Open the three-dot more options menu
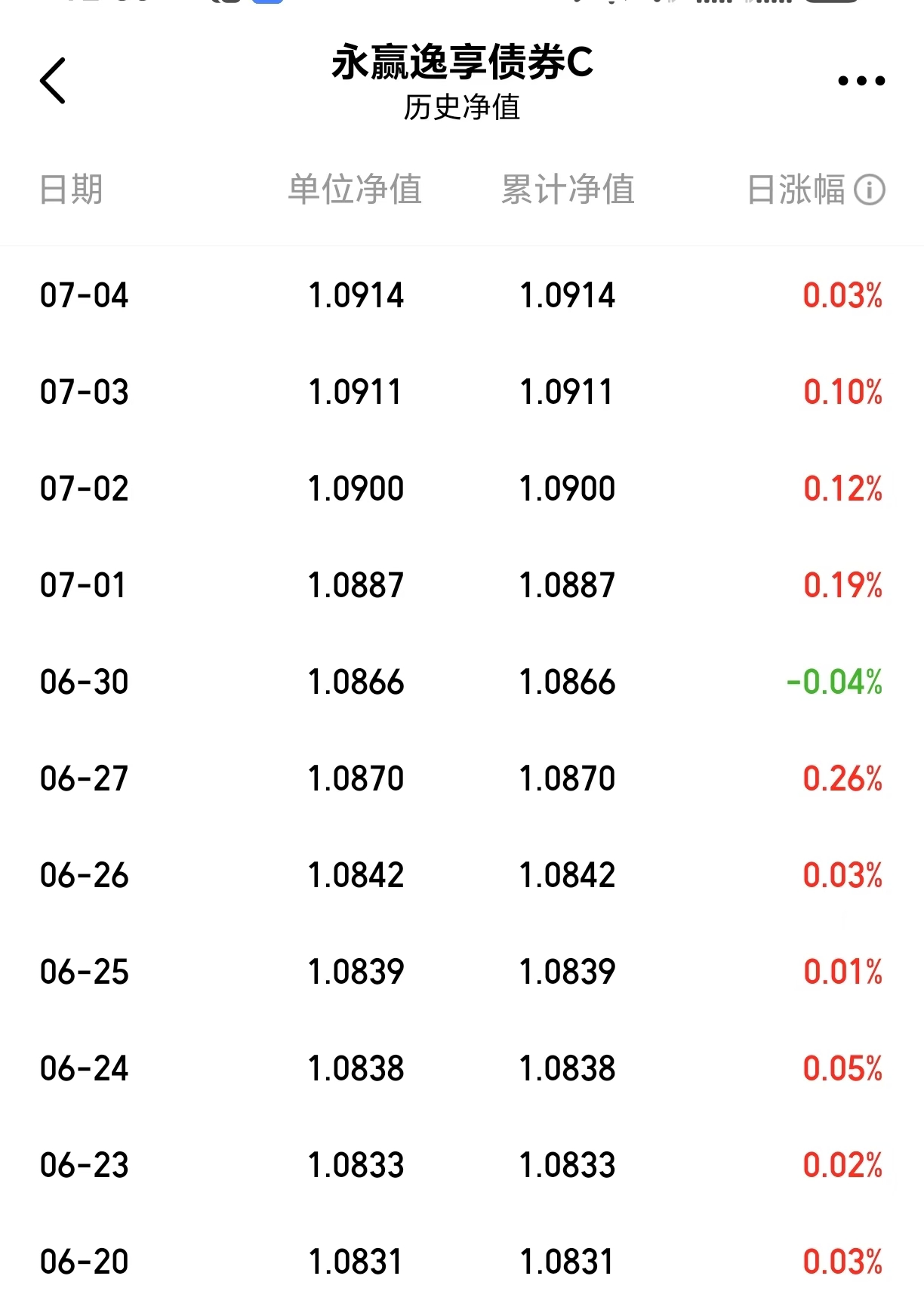Viewport: 924px width, 1316px height. point(861,81)
